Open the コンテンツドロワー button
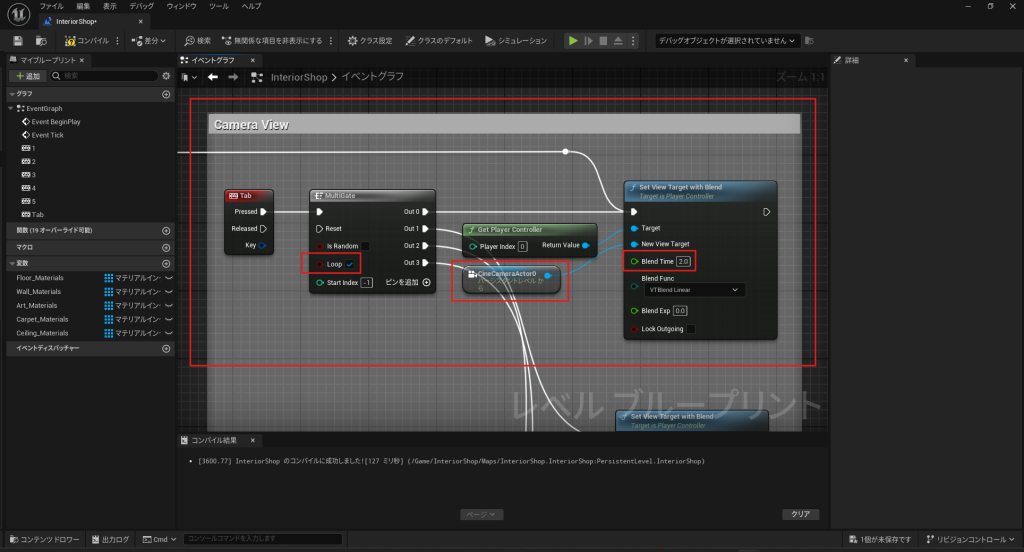This screenshot has width=1024, height=552. point(43,540)
